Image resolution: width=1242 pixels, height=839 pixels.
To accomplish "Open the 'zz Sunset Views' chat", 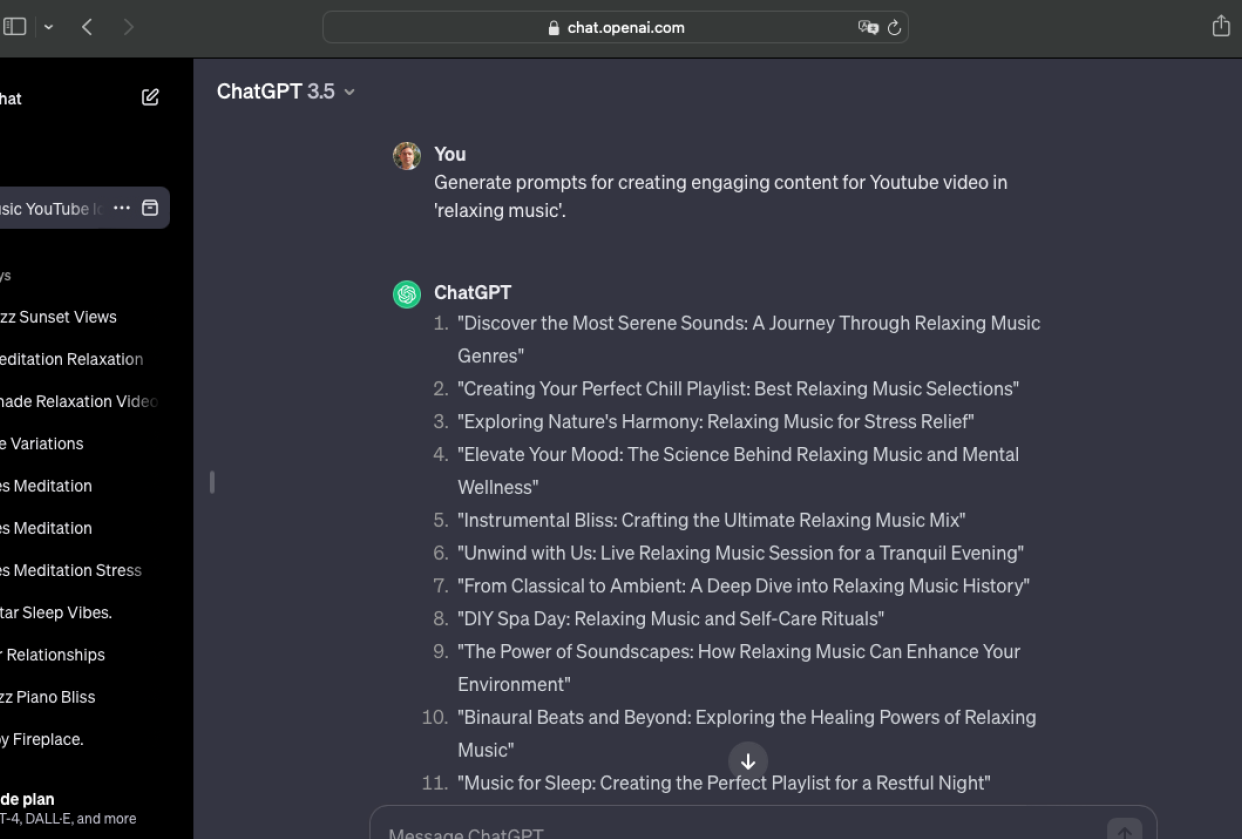I will tap(58, 317).
